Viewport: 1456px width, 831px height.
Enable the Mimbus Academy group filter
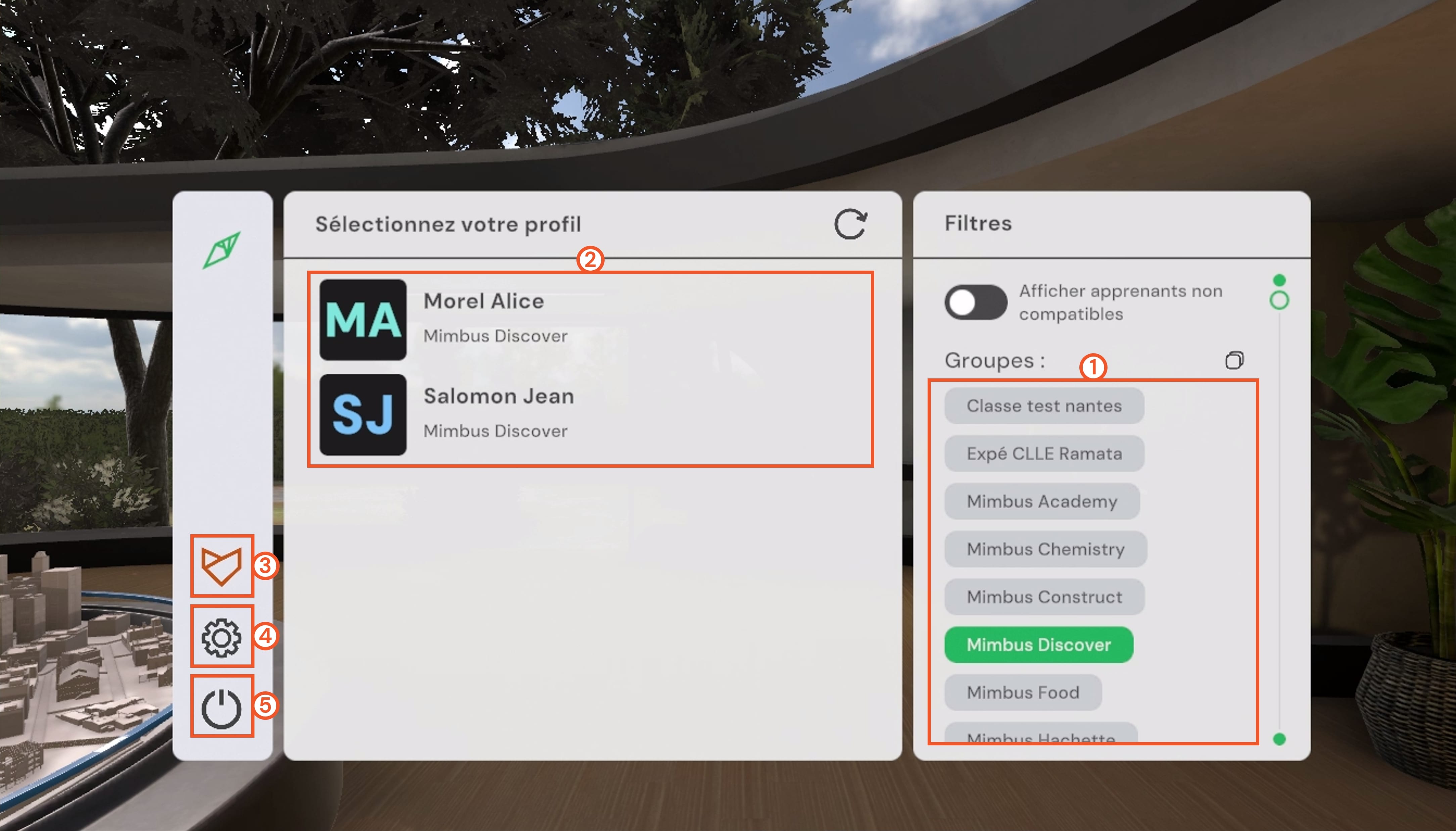1042,502
